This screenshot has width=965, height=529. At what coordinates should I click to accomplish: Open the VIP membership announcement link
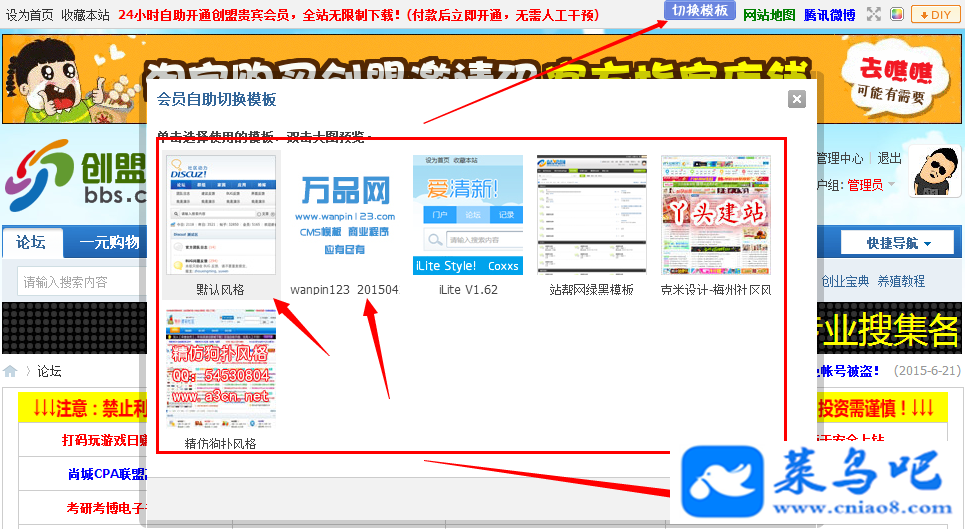point(359,15)
